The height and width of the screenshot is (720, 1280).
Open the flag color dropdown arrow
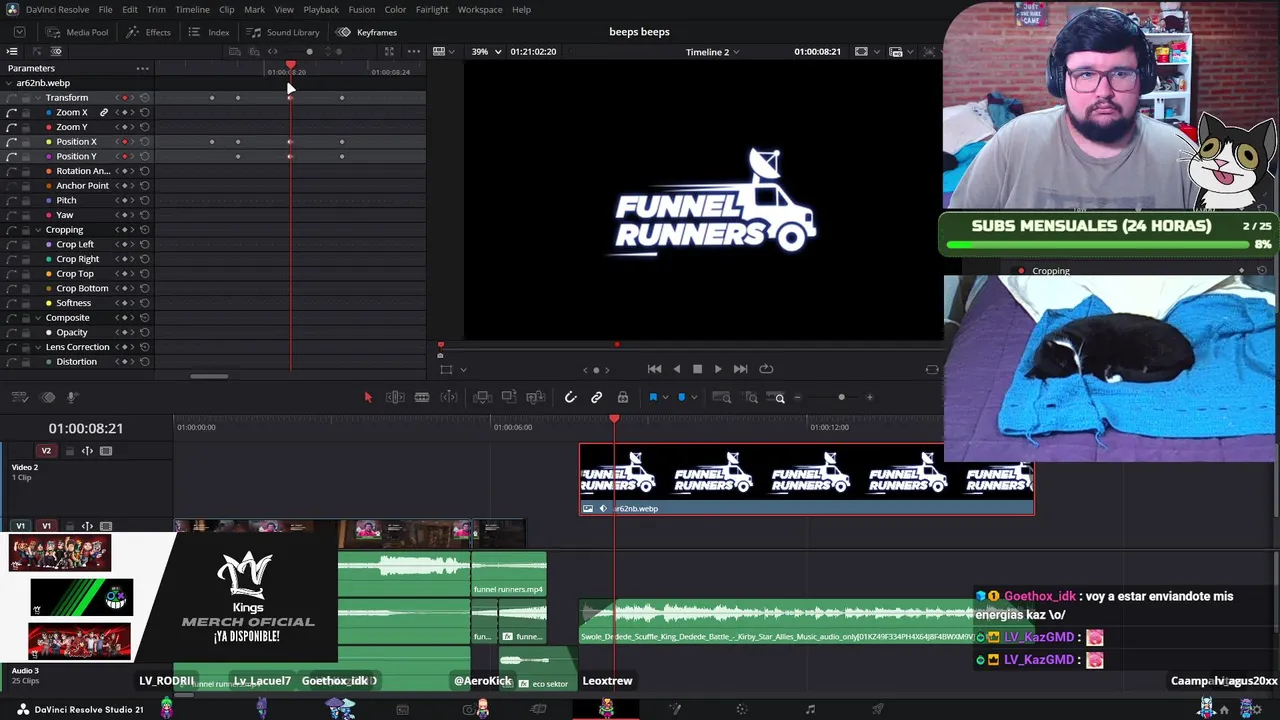click(665, 398)
